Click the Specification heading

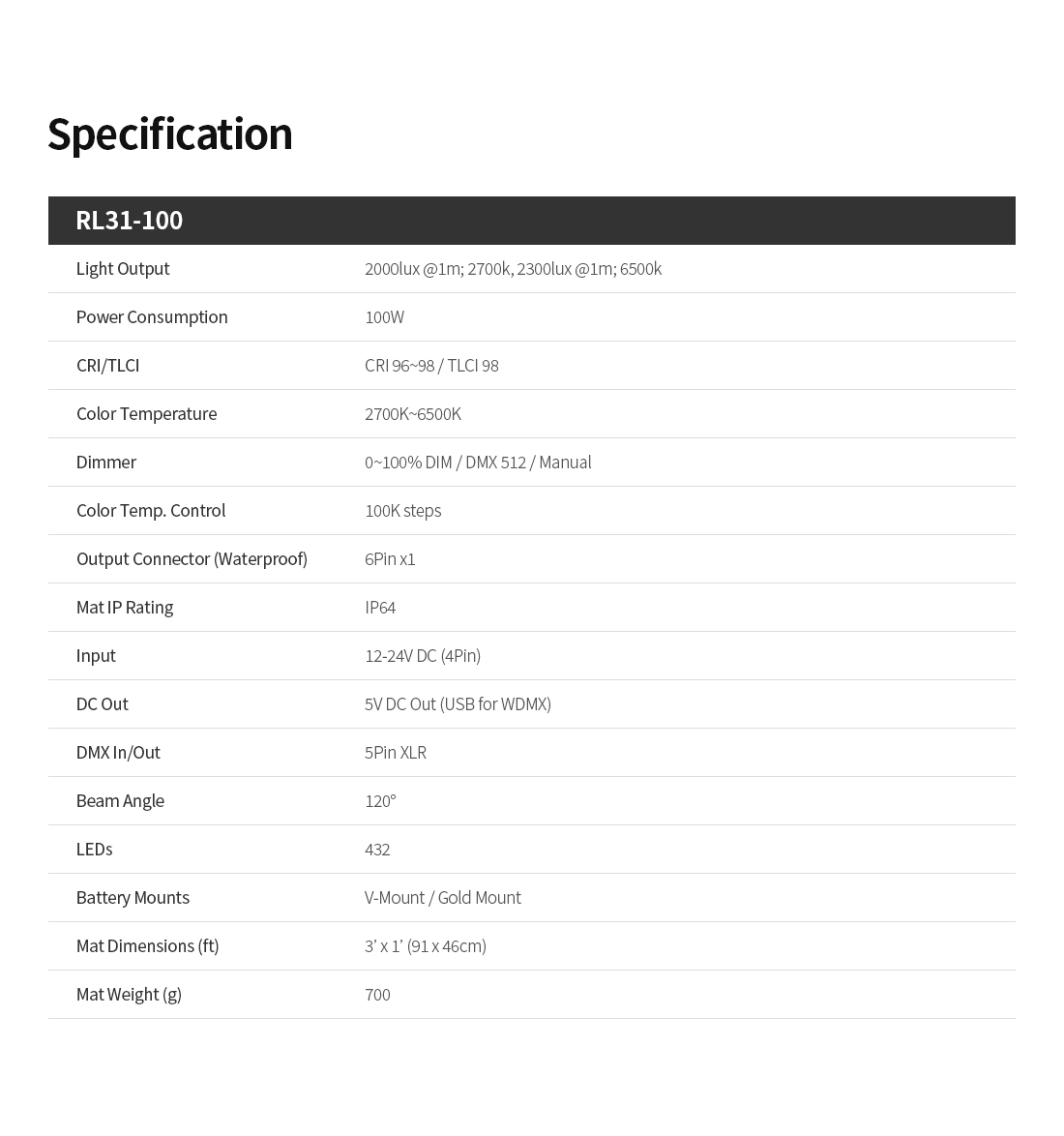click(x=170, y=135)
